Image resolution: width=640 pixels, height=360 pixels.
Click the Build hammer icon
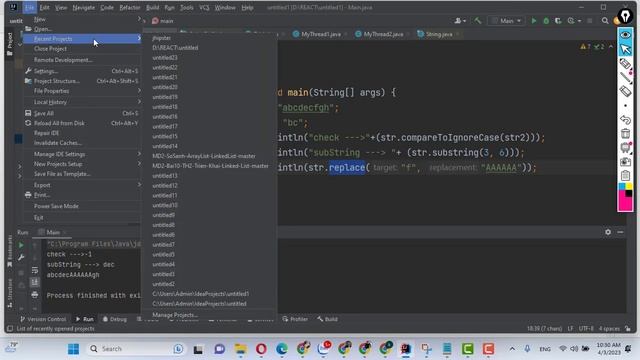[477, 20]
